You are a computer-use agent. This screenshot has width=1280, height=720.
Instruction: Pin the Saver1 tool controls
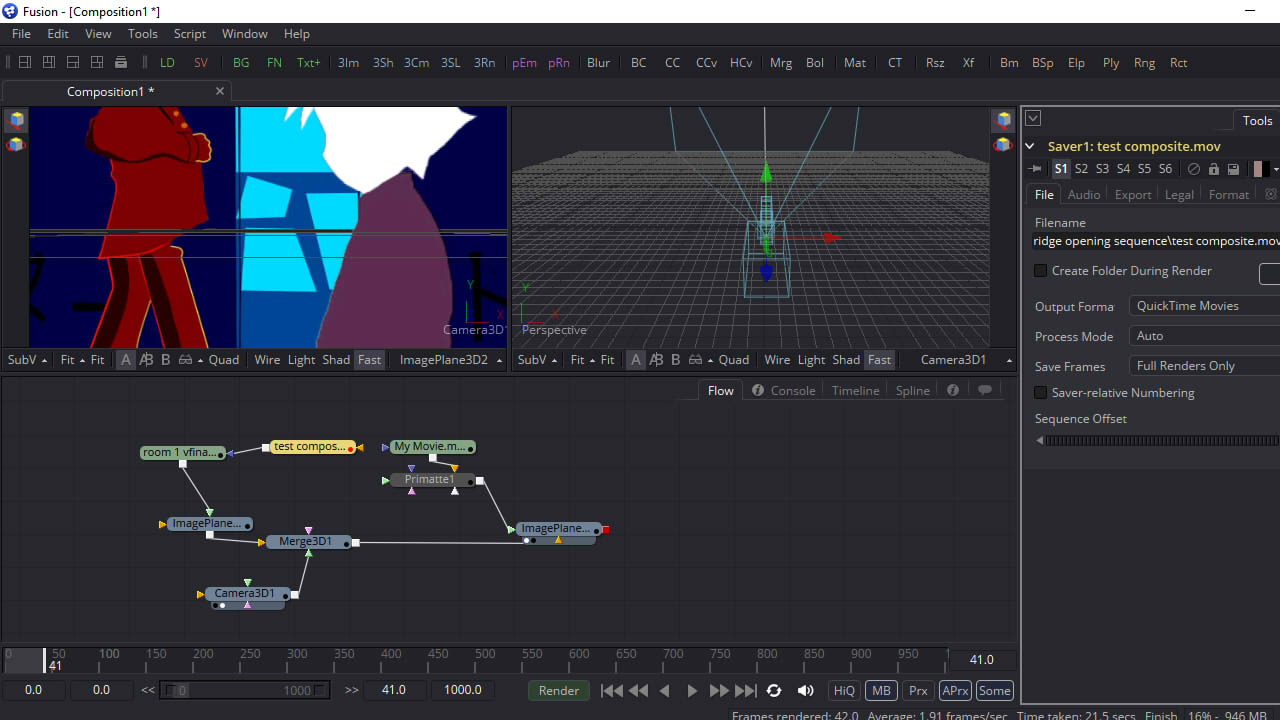coord(1037,169)
